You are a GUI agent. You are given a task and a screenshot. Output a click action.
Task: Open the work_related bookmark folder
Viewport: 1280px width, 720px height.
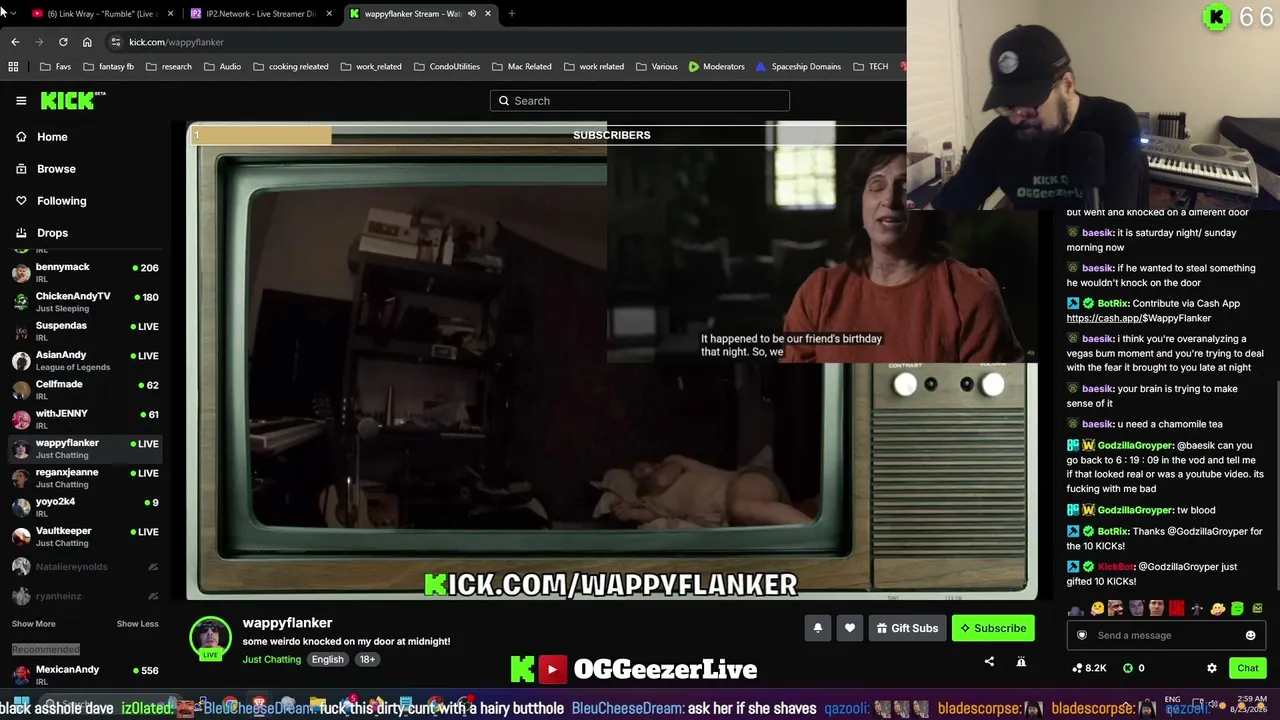coord(371,67)
